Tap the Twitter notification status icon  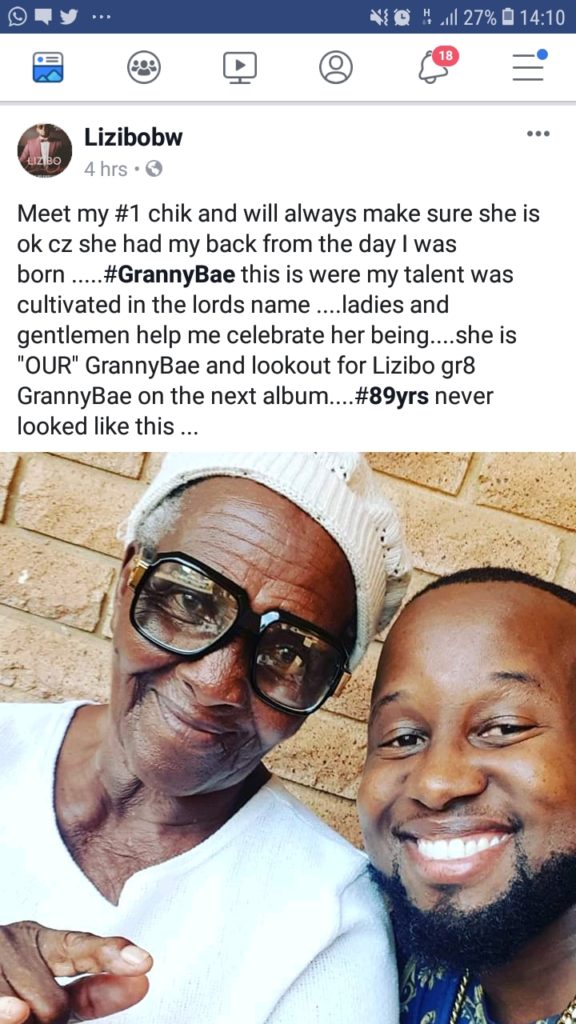(69, 18)
